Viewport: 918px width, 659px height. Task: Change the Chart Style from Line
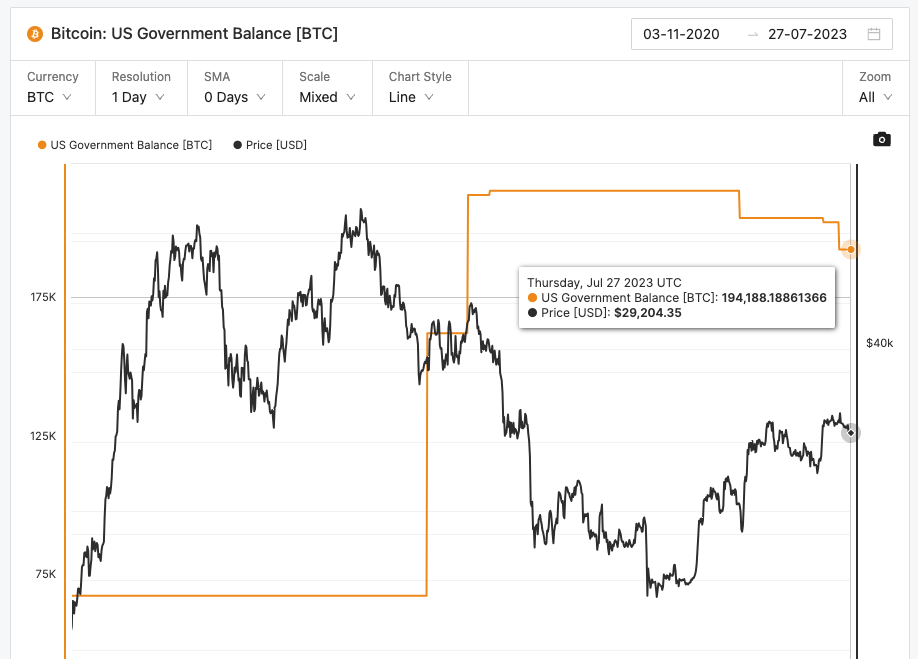(412, 97)
